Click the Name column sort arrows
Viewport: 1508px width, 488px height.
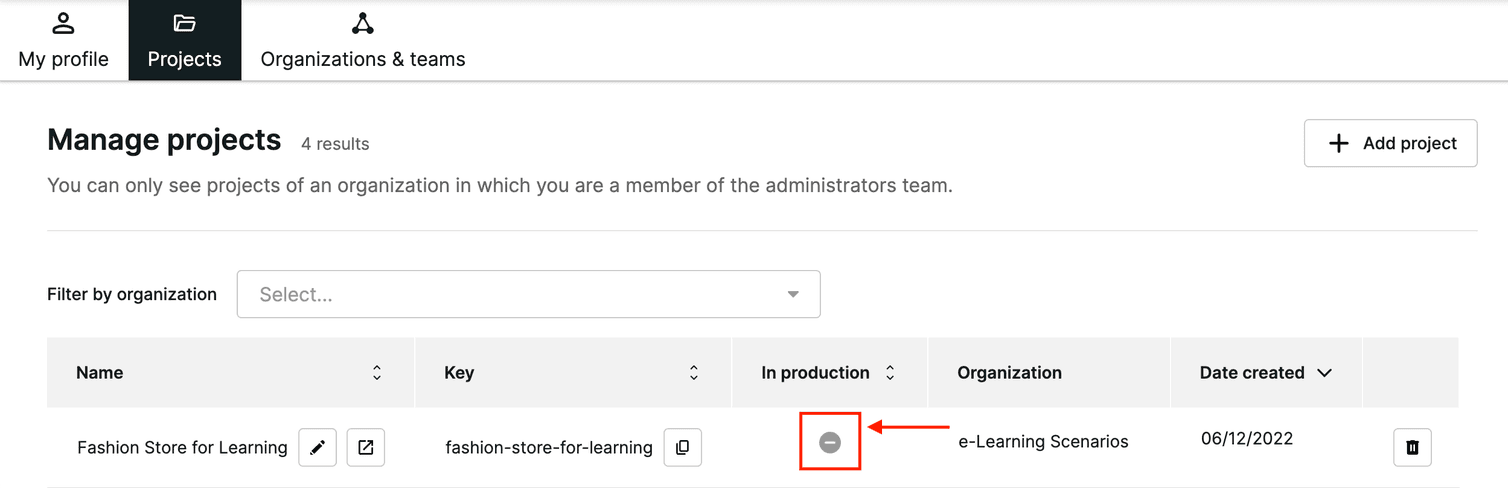377,373
